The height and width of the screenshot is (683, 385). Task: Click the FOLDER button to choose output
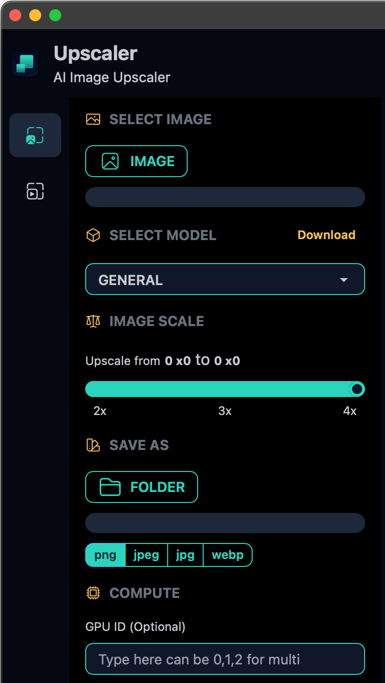[x=142, y=487]
